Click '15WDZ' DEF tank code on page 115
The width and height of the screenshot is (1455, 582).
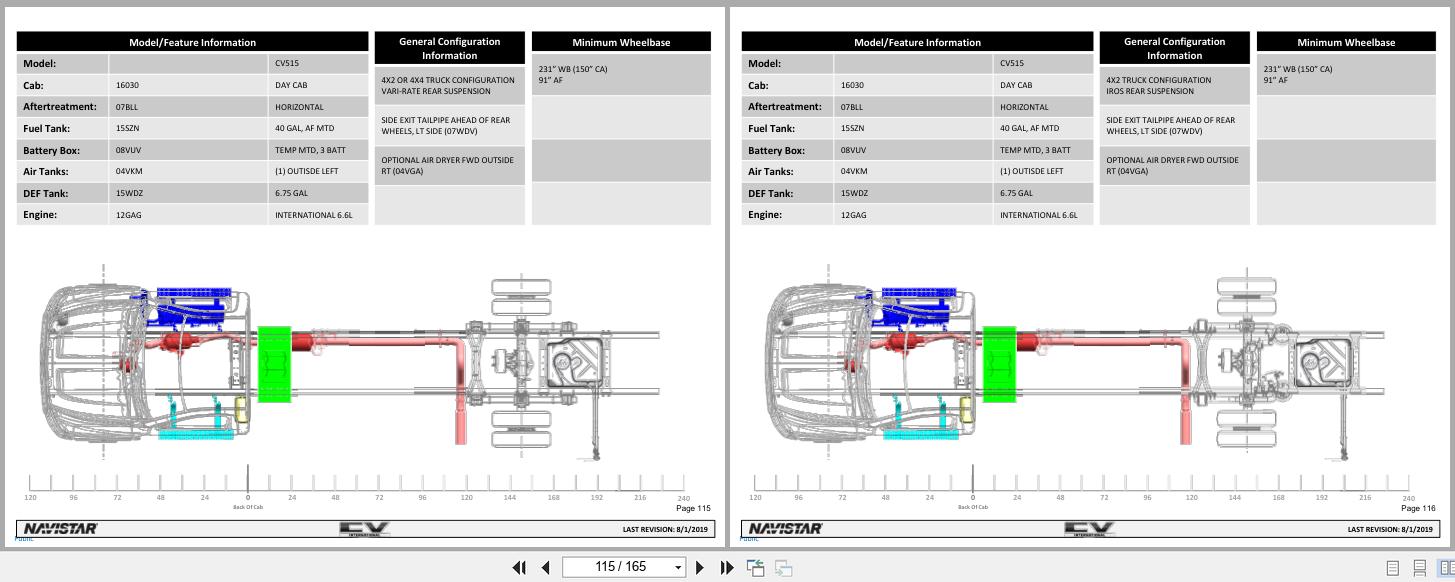[129, 193]
